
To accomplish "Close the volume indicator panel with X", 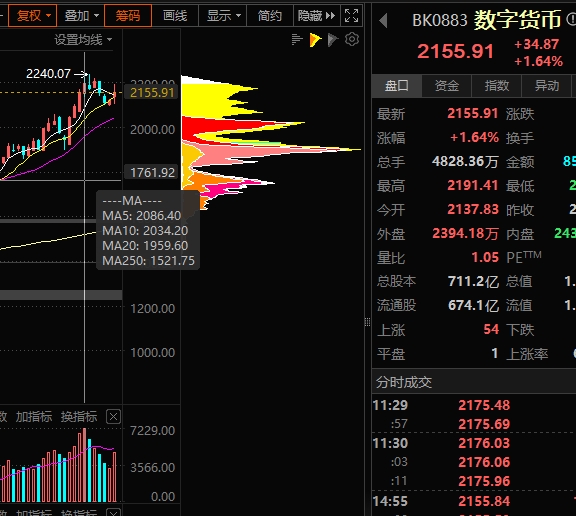I will point(113,417).
